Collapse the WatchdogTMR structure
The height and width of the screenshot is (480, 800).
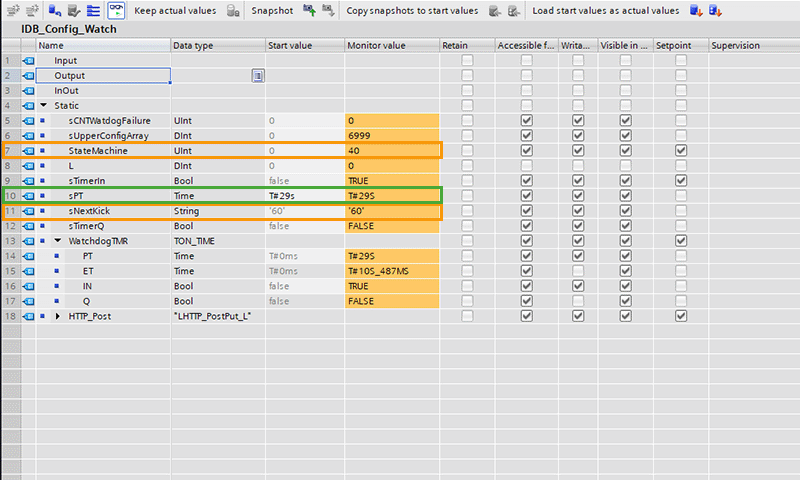58,241
